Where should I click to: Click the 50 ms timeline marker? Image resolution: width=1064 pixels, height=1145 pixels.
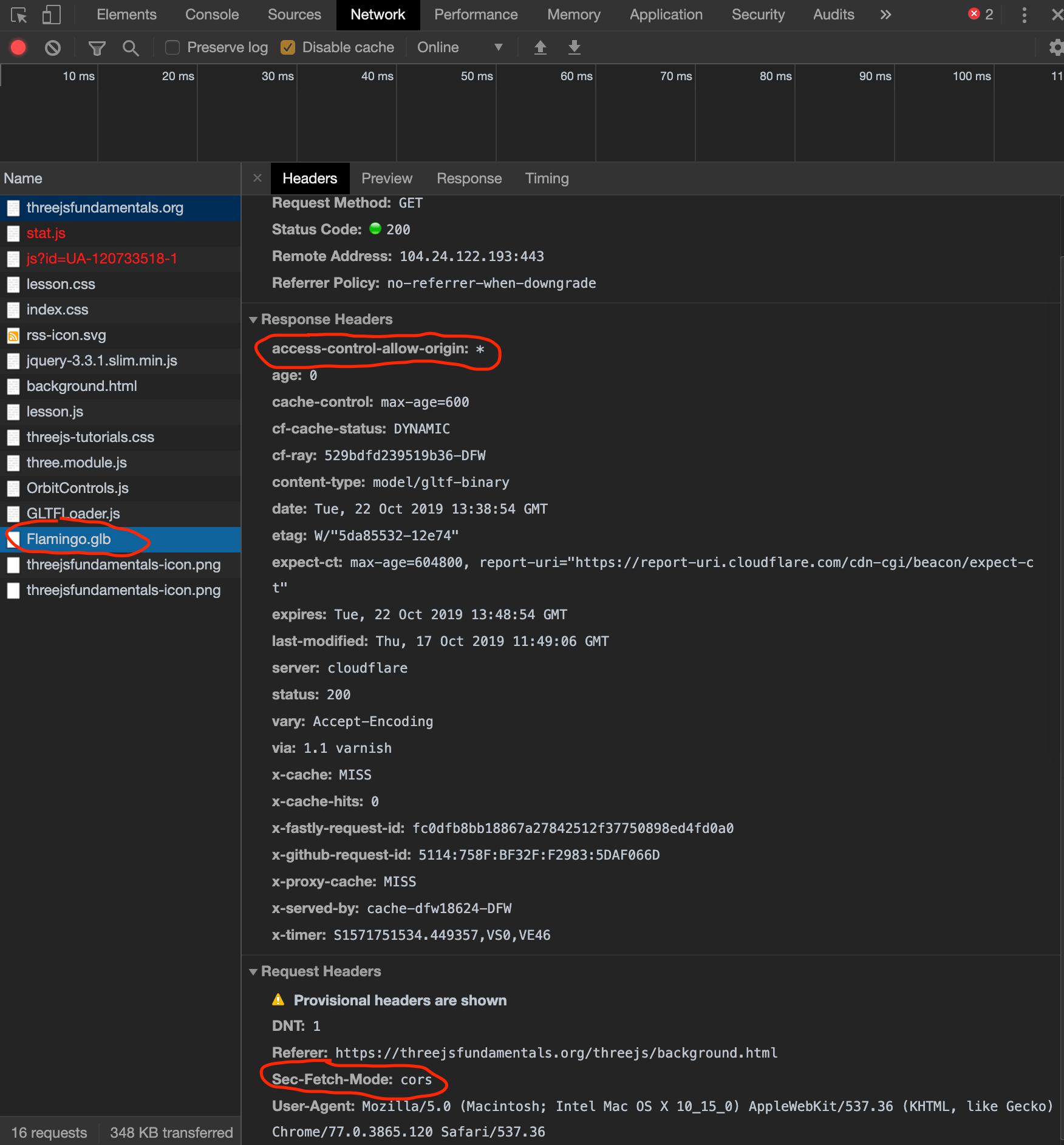(x=476, y=76)
